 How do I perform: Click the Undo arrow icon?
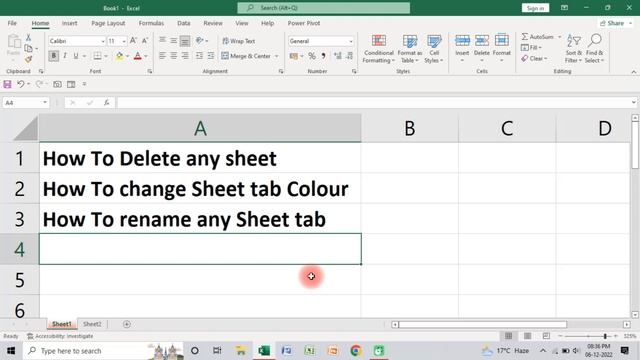point(20,84)
